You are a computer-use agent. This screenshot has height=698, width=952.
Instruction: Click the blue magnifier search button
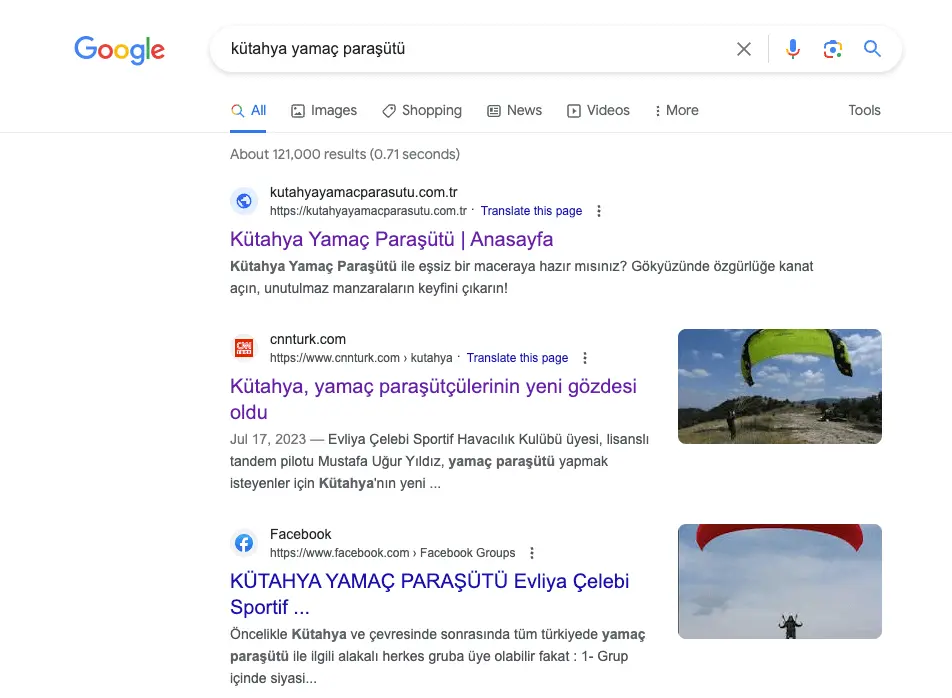point(872,49)
